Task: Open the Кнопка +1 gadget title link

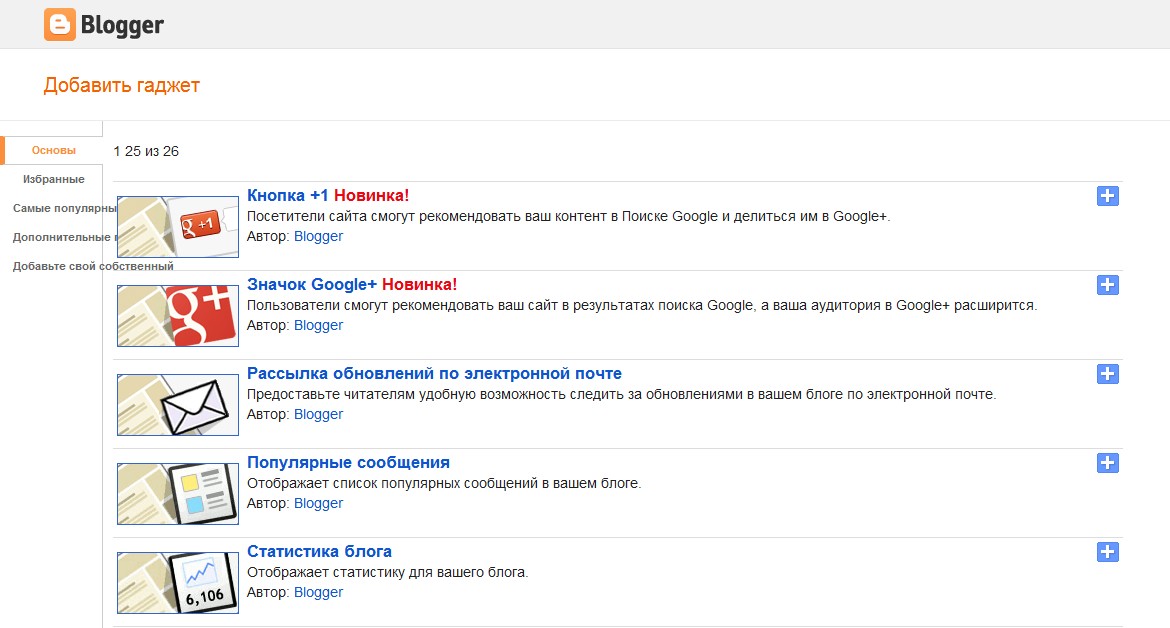Action: [x=287, y=195]
